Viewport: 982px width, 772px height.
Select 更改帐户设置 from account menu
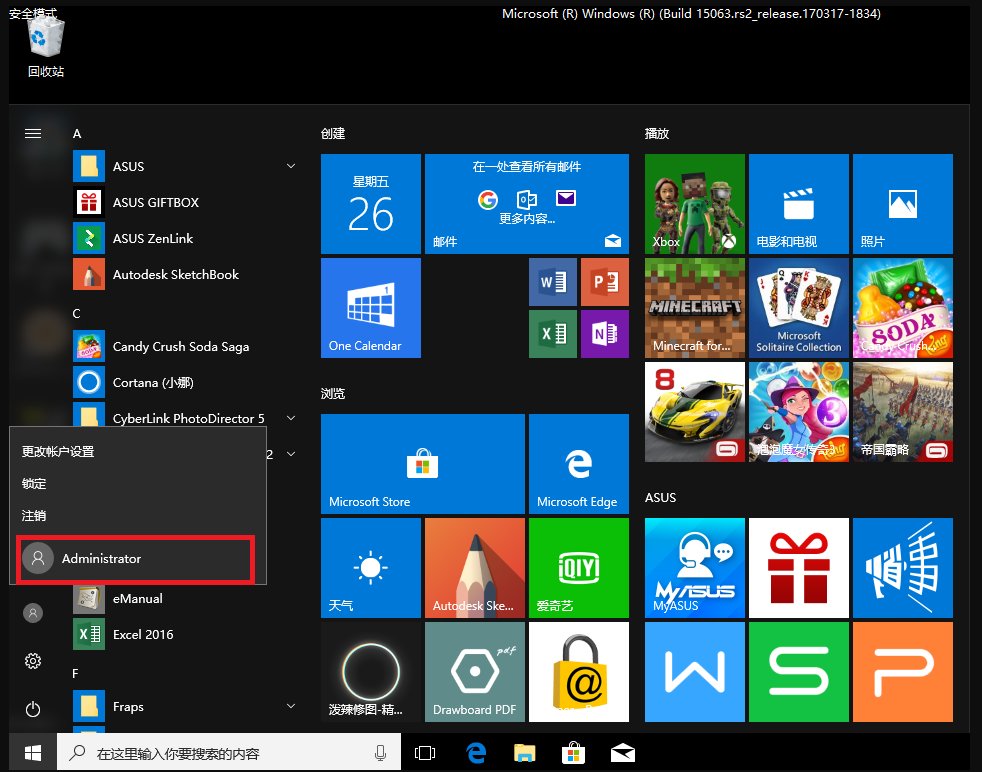[58, 451]
